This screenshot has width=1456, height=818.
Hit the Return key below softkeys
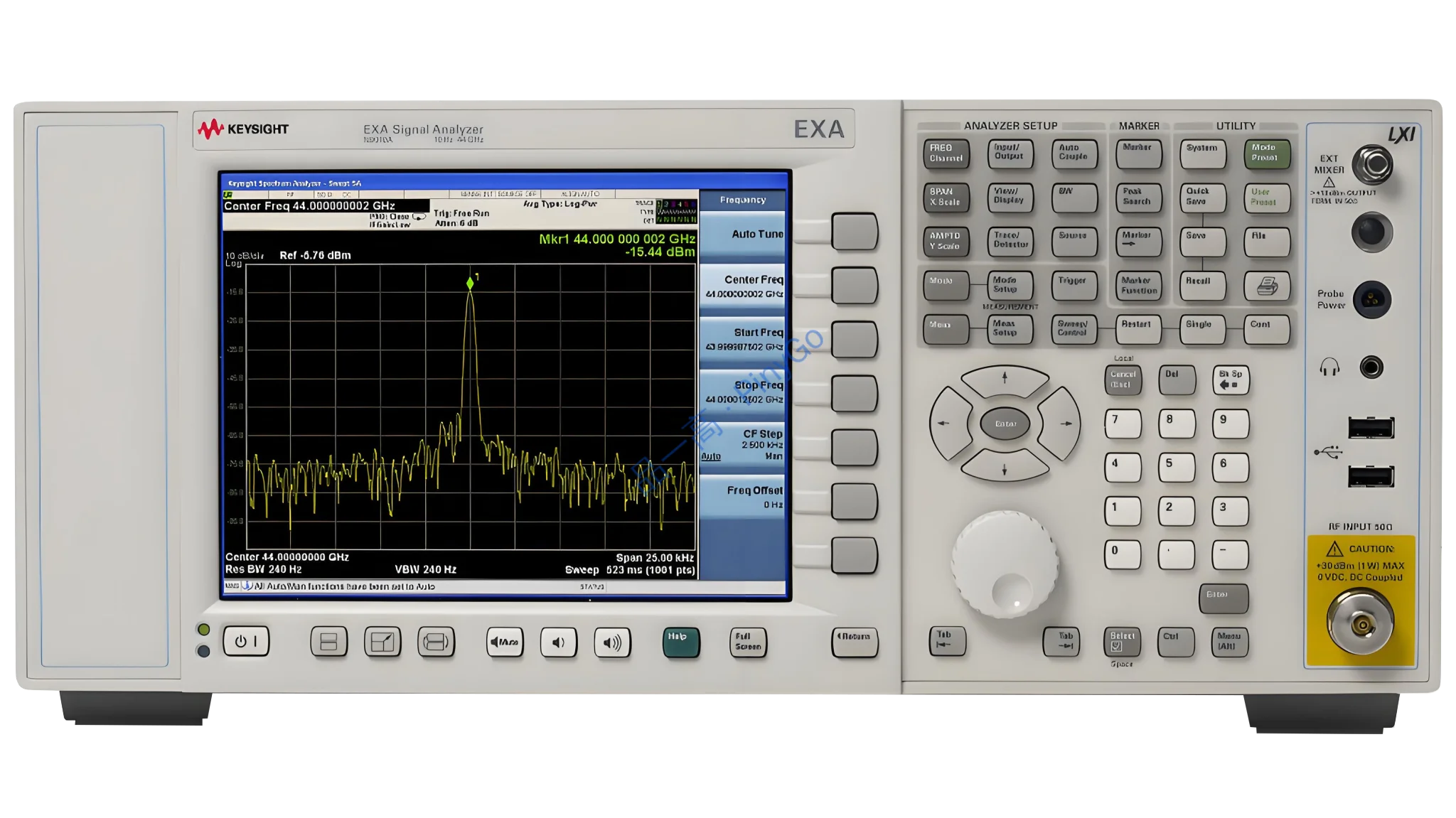coord(855,642)
